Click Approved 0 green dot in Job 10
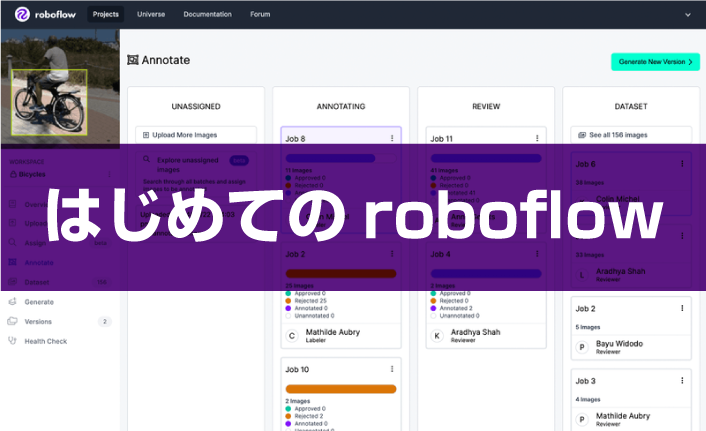Viewport: 706px width, 431px height. click(x=288, y=409)
